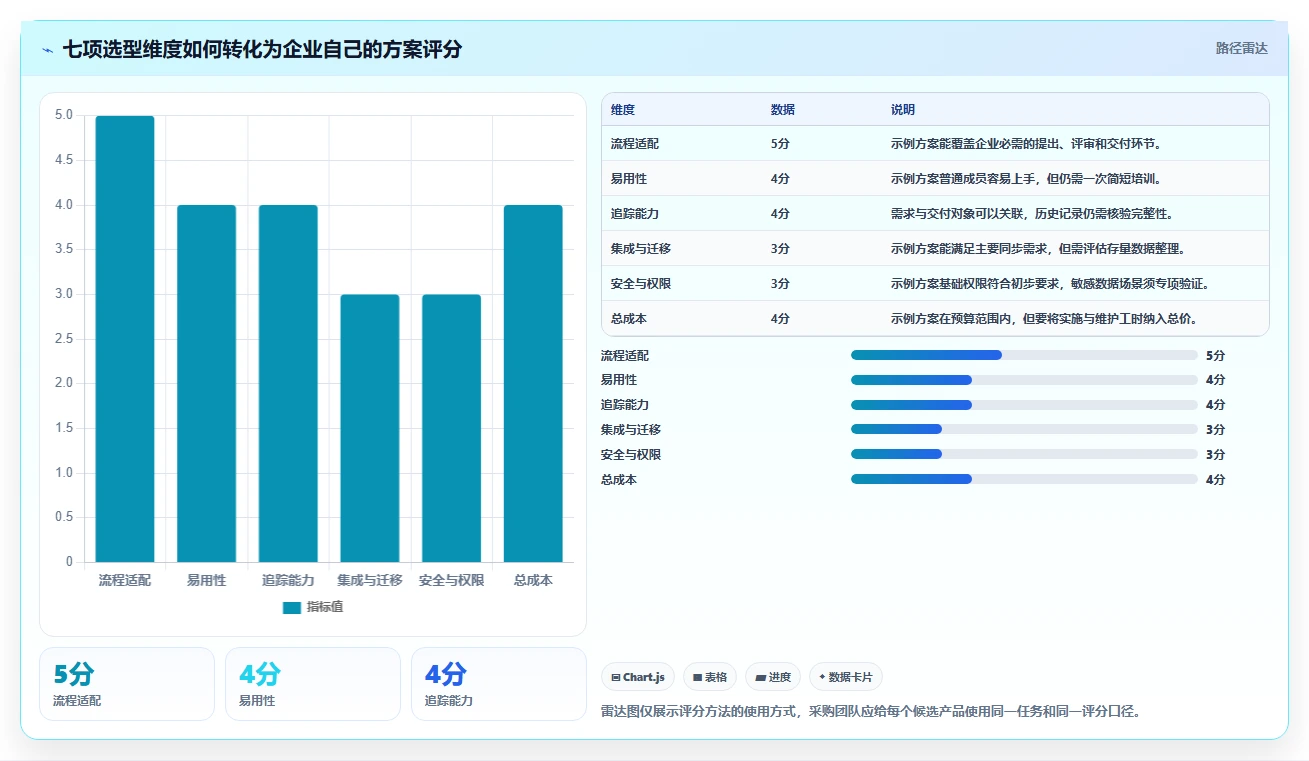Screen dimensions: 1309x761
Task: Click the description mentioning 历史记录仍需核验完整性
Action: (1032, 214)
